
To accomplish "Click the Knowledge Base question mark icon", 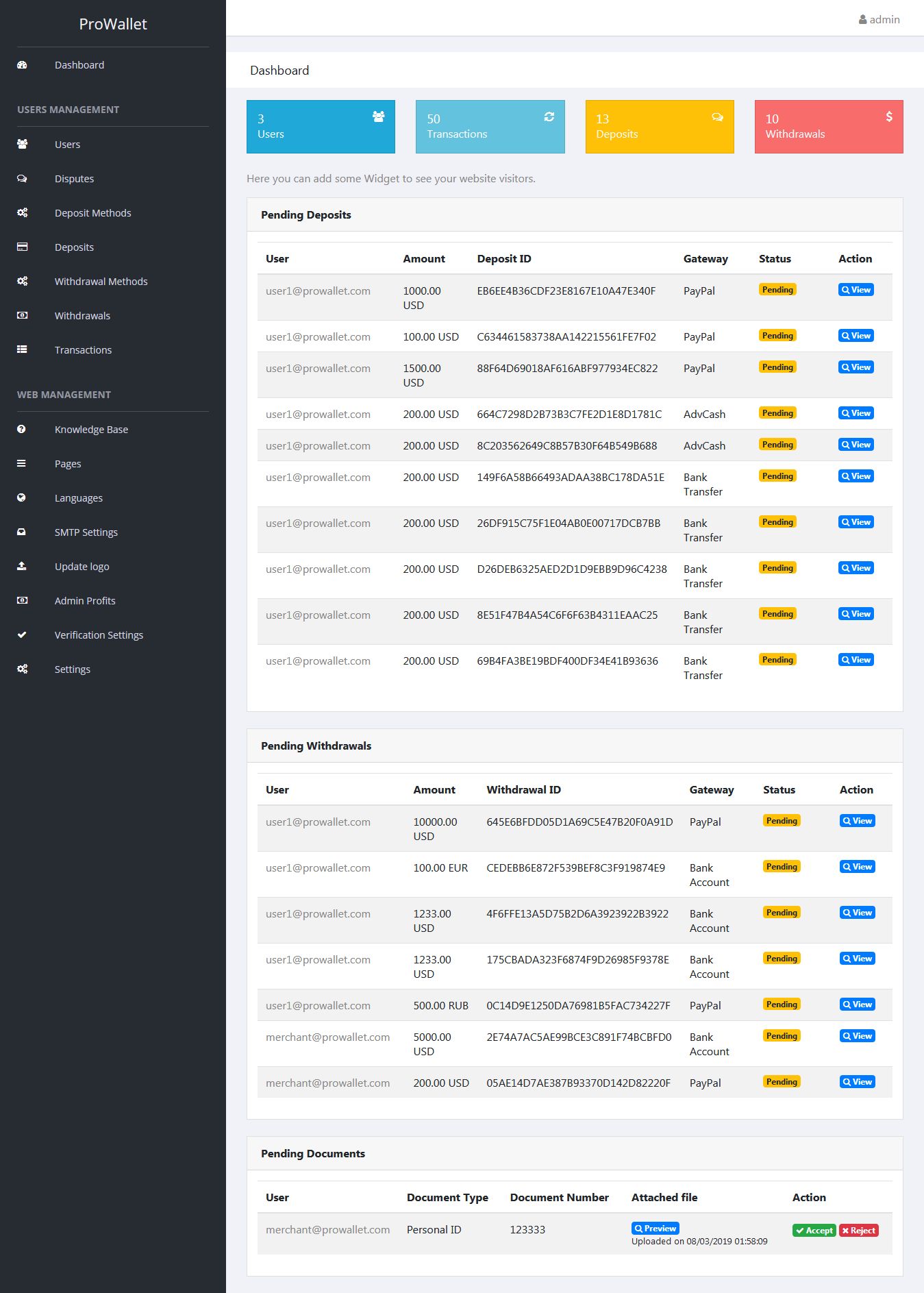I will [21, 430].
